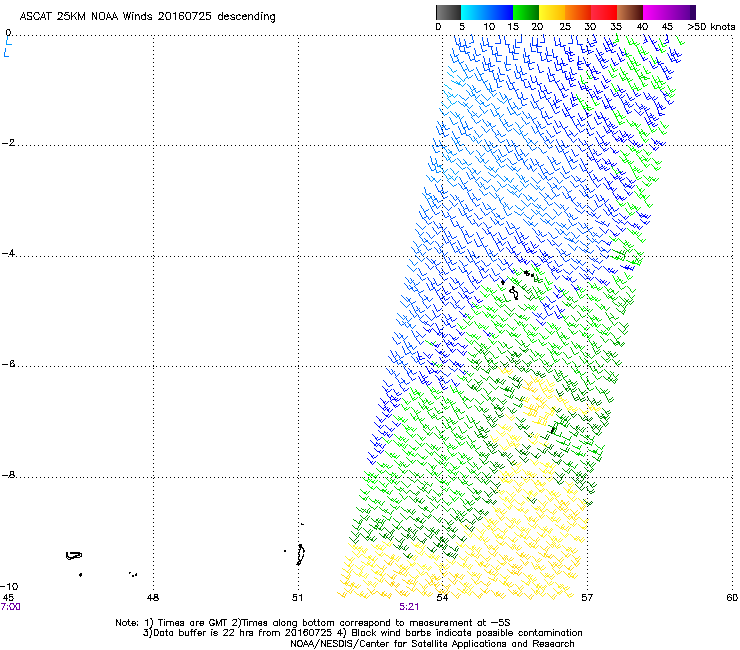This screenshot has height=650, width=740.
Task: Click the '35' color scale label
Action: (616, 27)
